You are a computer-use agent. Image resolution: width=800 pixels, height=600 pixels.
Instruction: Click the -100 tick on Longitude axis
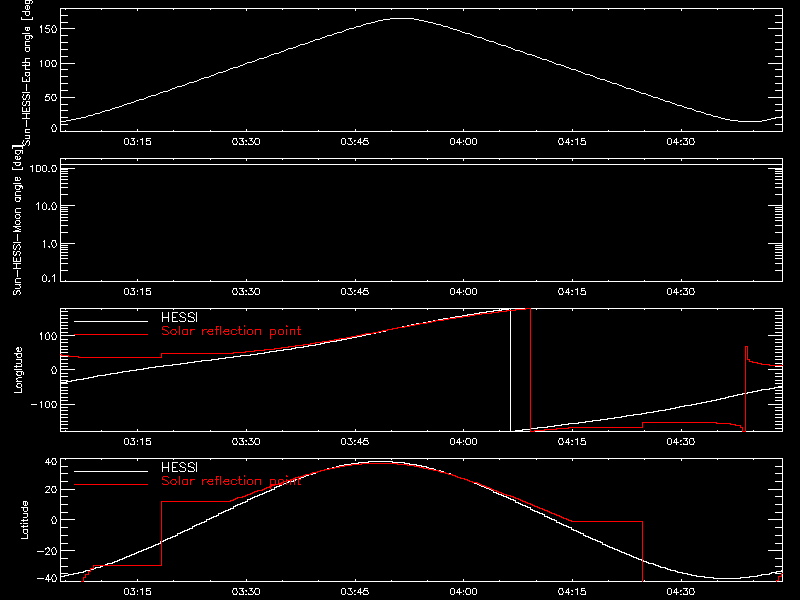(x=43, y=404)
